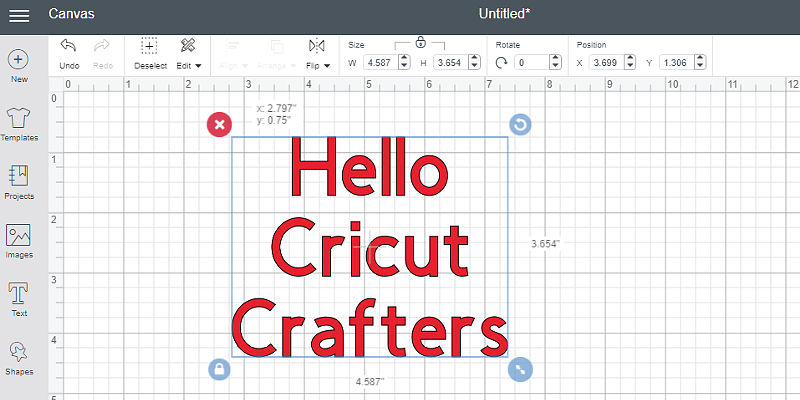
Task: Increase Y position with up stepper
Action: point(701,59)
